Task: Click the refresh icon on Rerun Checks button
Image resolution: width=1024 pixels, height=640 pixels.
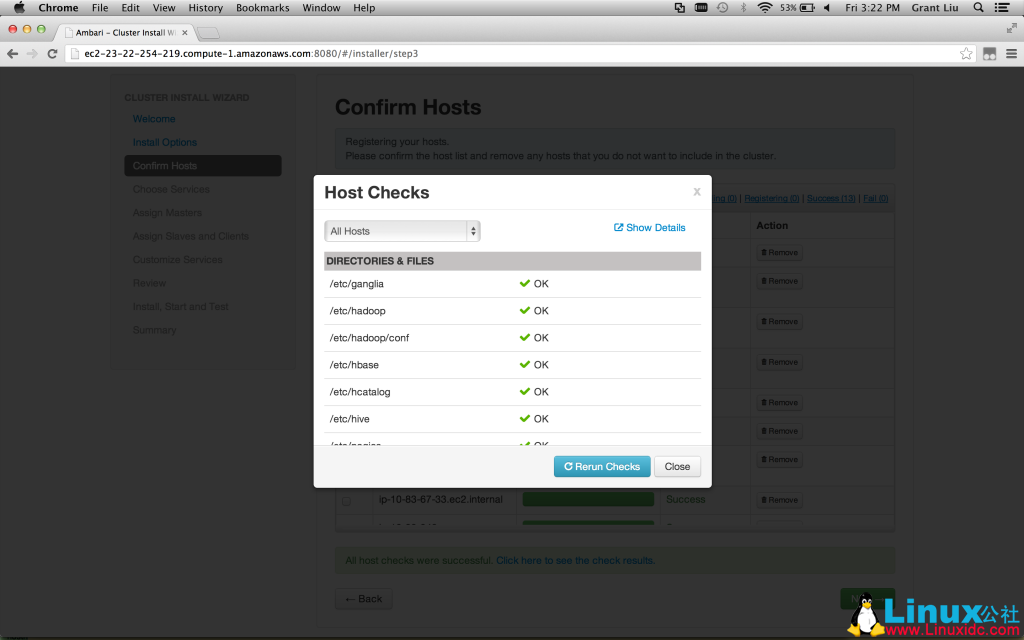Action: tap(569, 466)
